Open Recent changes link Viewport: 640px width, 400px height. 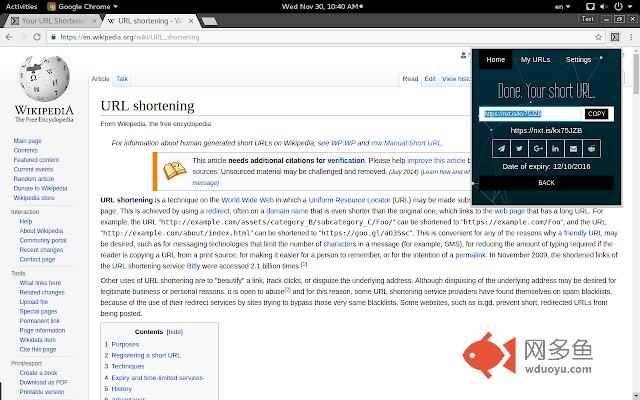[41, 250]
